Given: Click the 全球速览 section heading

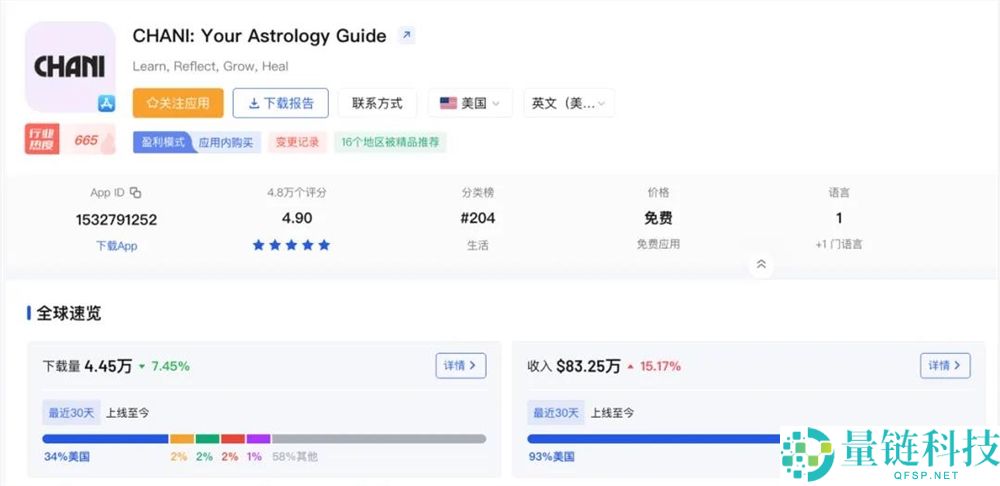Looking at the screenshot, I should [x=68, y=313].
